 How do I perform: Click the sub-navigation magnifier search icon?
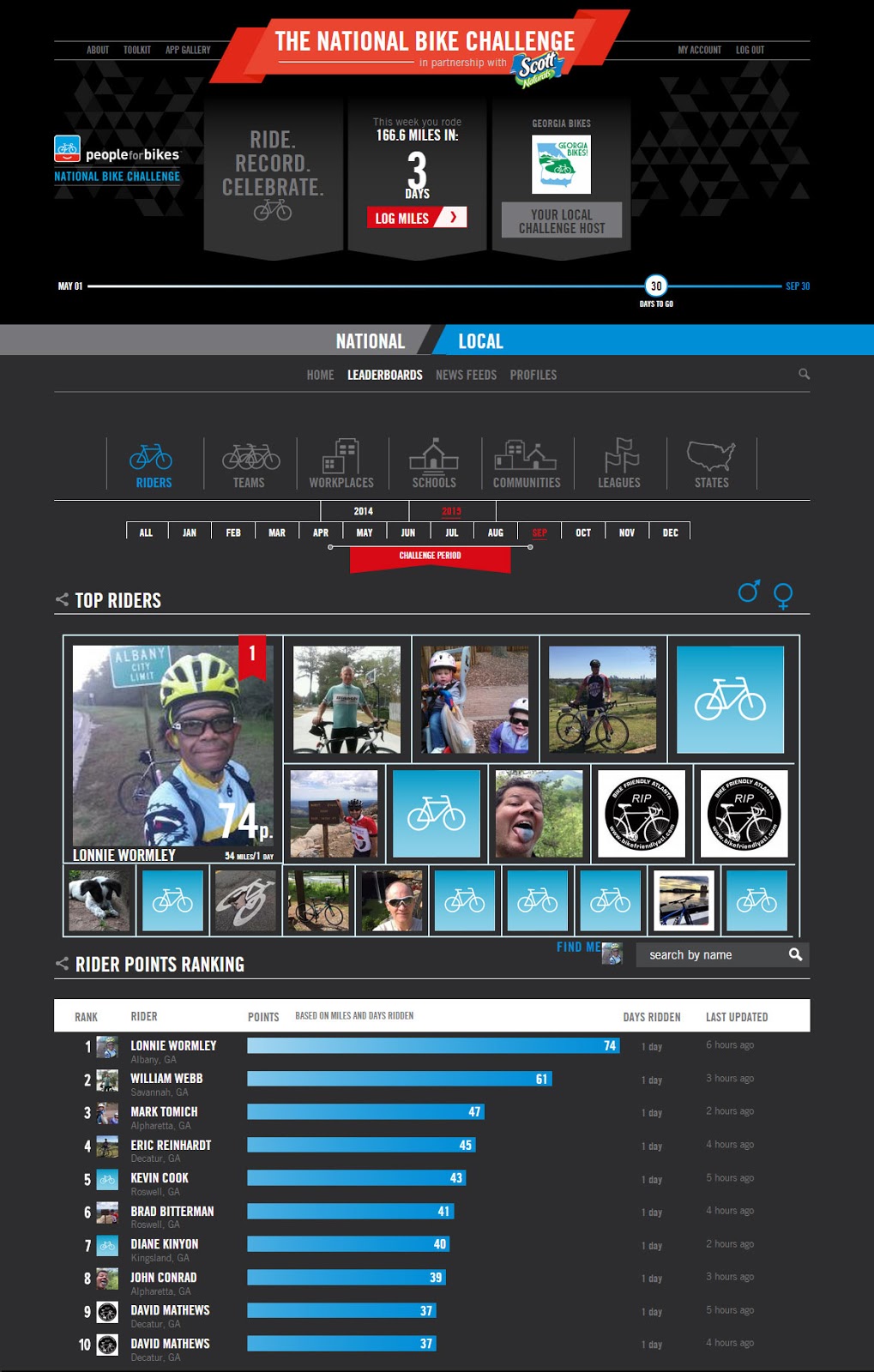pos(804,374)
